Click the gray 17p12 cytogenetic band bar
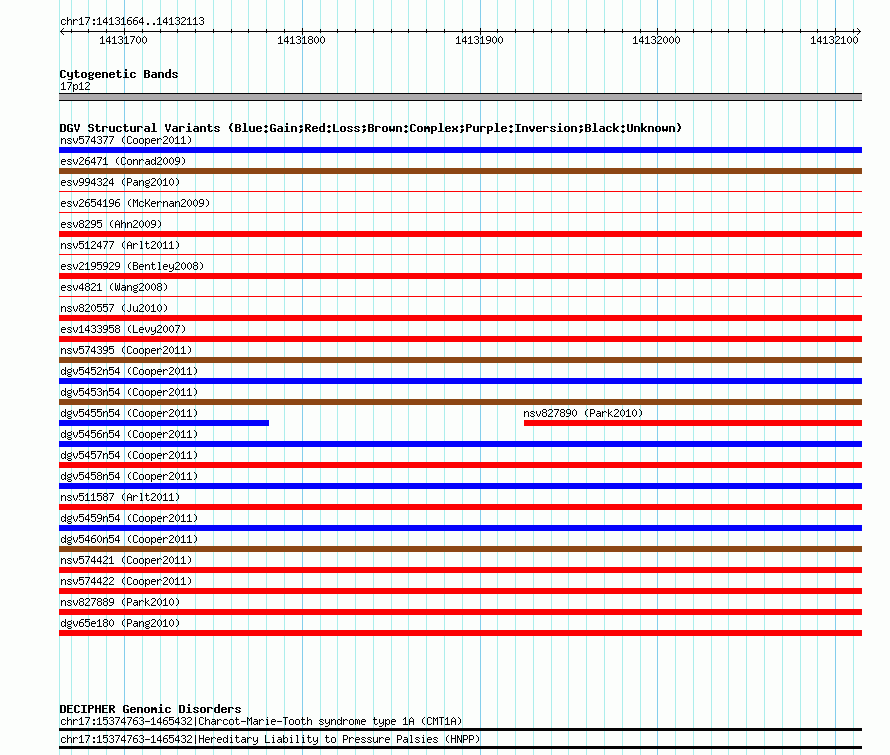Screen dimensions: 890x755 point(460,97)
